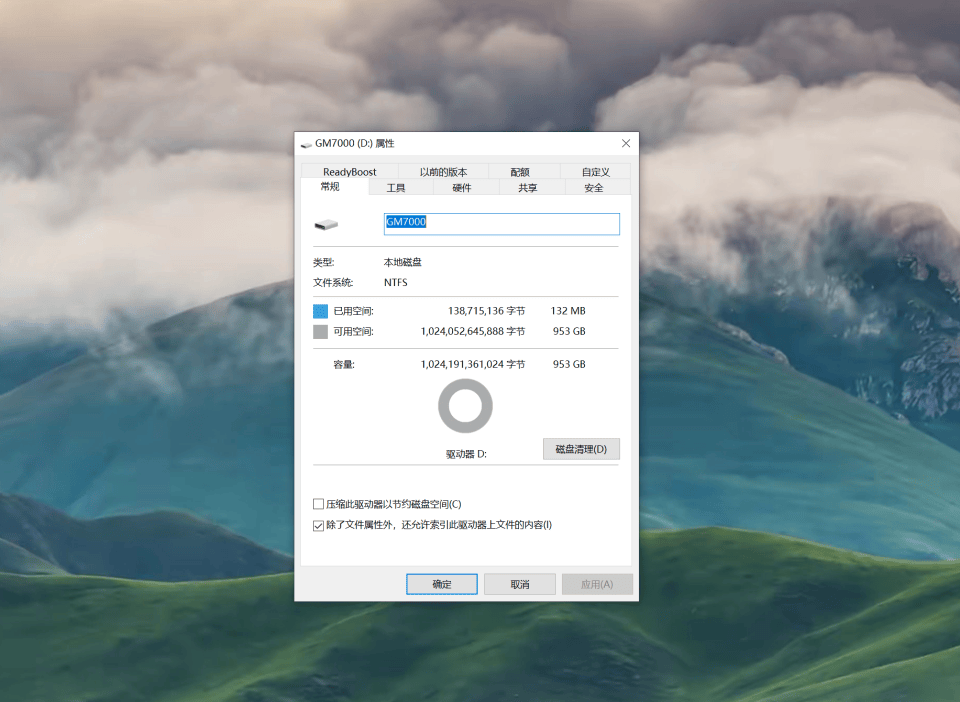Click the 138,715,136 字节 used space value

(x=486, y=311)
